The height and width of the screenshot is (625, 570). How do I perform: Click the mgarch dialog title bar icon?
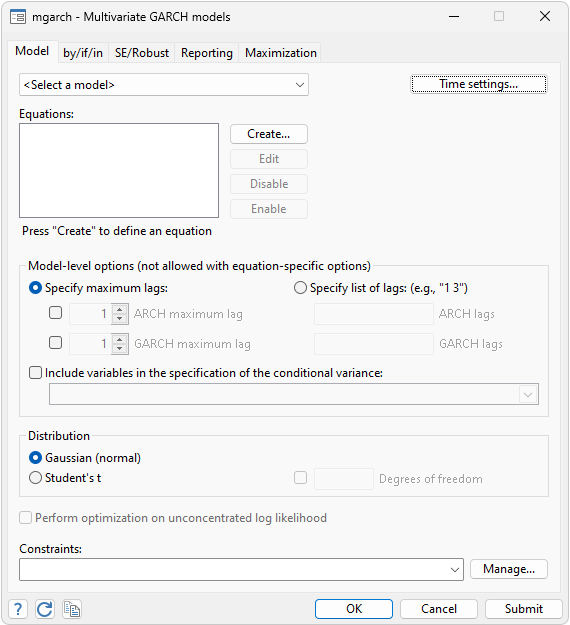(x=18, y=17)
